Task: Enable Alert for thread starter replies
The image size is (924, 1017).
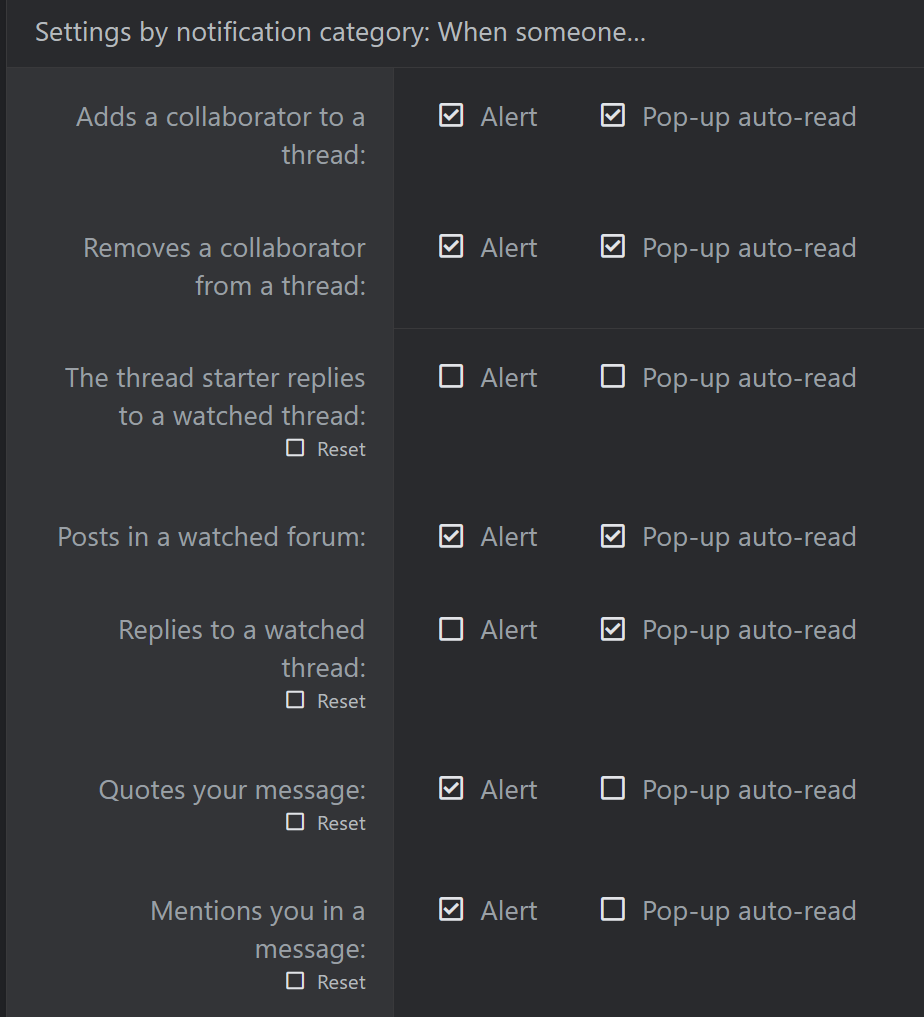Action: coord(451,377)
